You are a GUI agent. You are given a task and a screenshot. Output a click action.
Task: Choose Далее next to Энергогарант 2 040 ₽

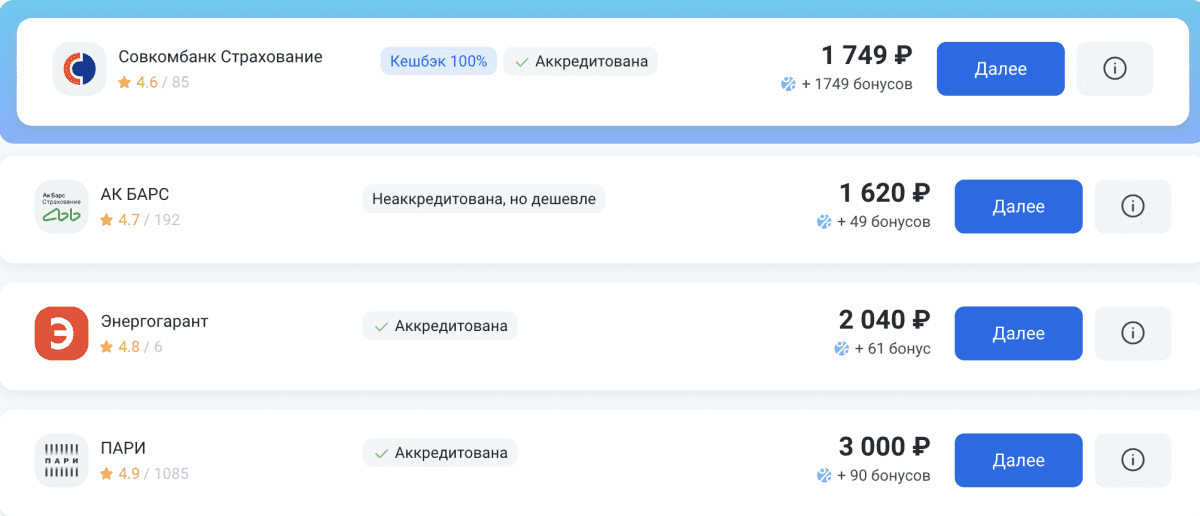coord(1018,334)
